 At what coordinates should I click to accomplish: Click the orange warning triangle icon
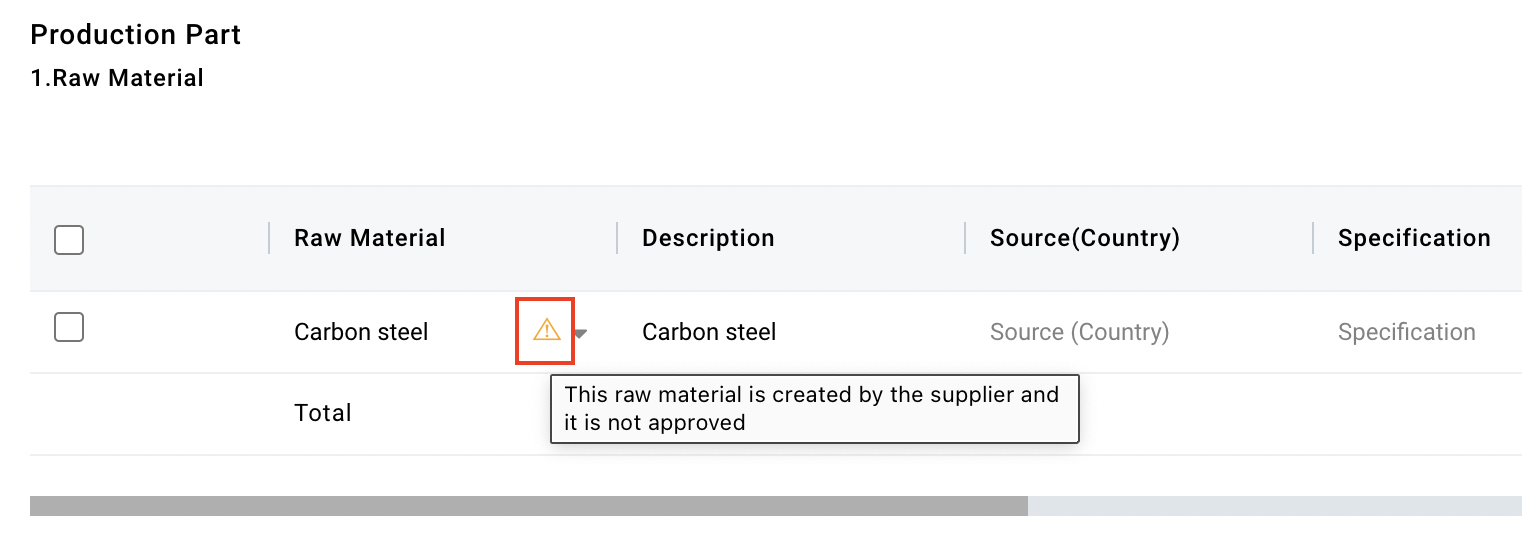546,329
